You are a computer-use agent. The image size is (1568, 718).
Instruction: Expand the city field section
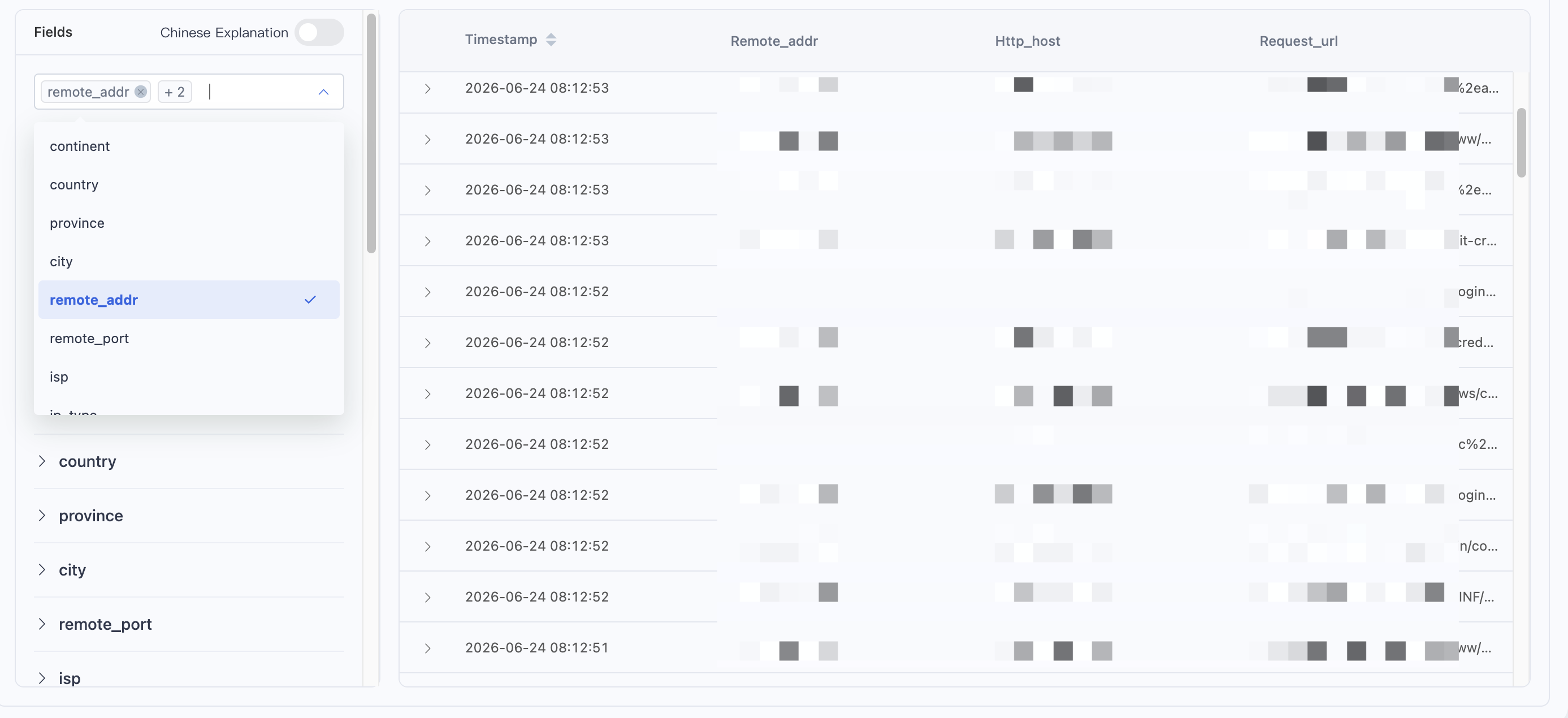pyautogui.click(x=42, y=569)
